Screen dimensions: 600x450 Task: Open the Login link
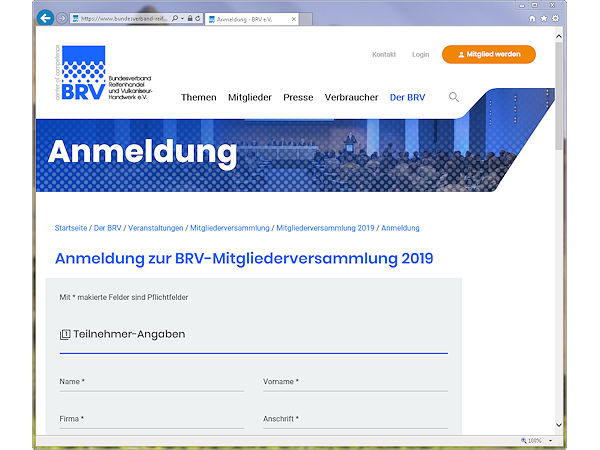pos(421,54)
